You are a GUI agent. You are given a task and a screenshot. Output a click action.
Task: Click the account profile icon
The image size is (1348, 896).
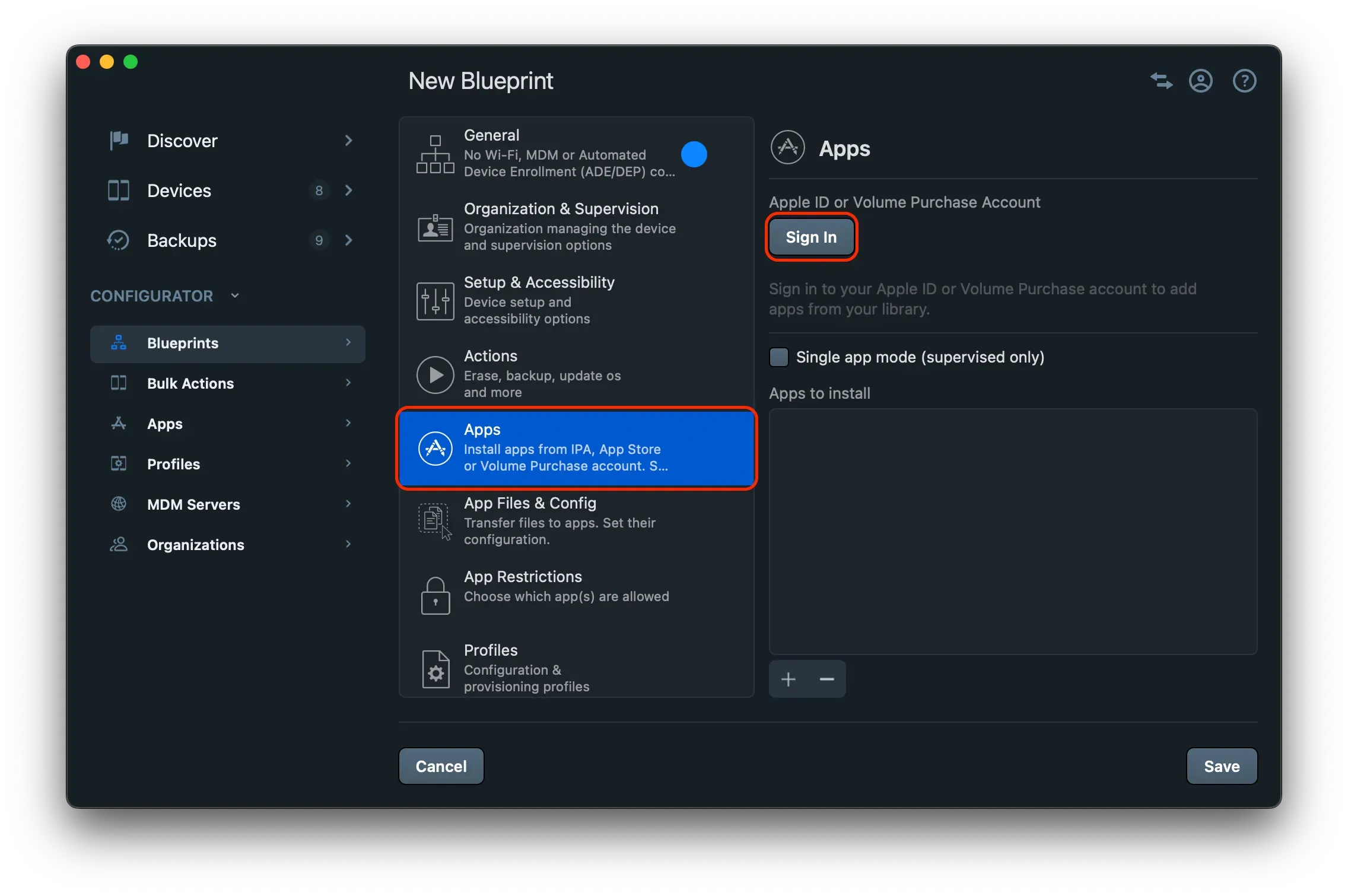pos(1200,81)
